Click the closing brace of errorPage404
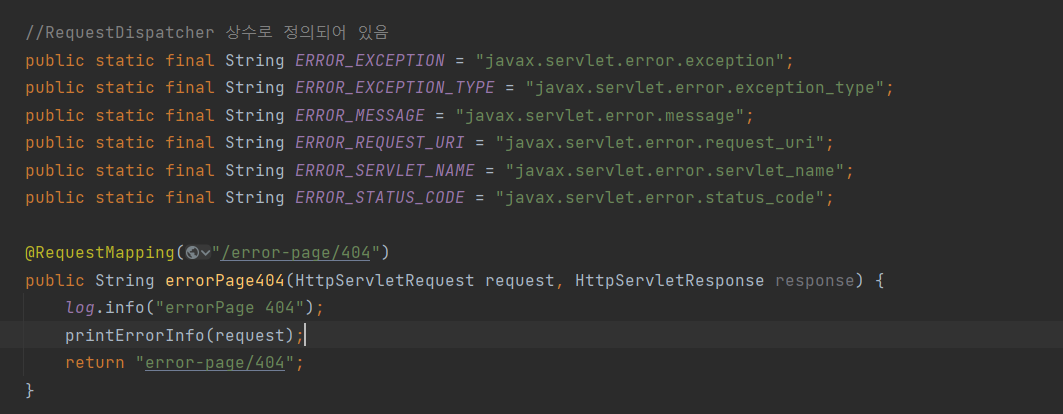This screenshot has height=414, width=1063. [29, 390]
